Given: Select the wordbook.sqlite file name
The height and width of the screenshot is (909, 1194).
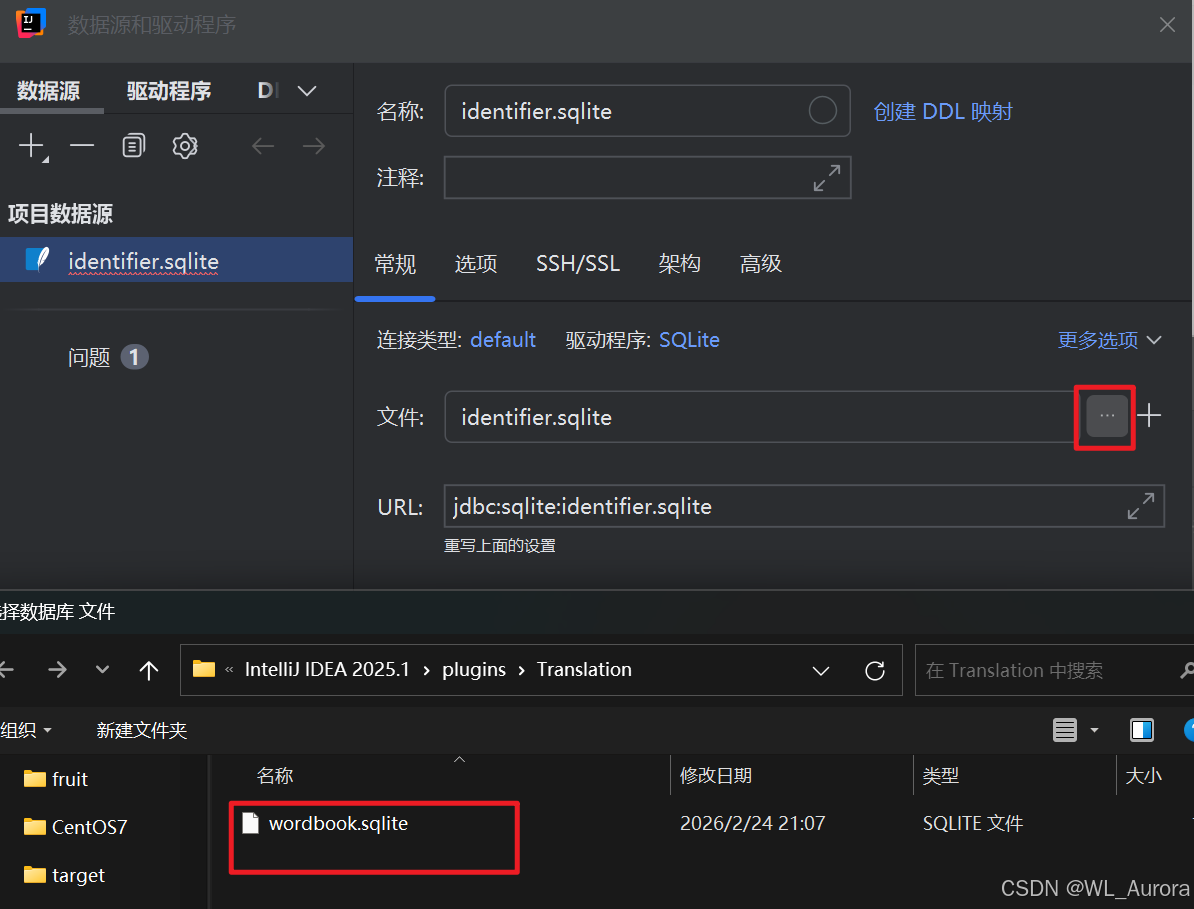Looking at the screenshot, I should [338, 823].
